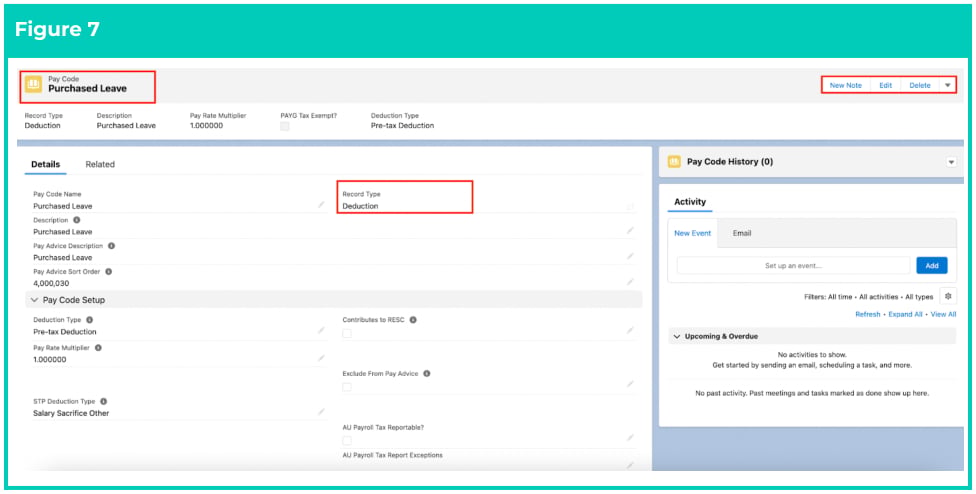
Task: Click the Pay Code History (0) title
Action: [x=730, y=162]
